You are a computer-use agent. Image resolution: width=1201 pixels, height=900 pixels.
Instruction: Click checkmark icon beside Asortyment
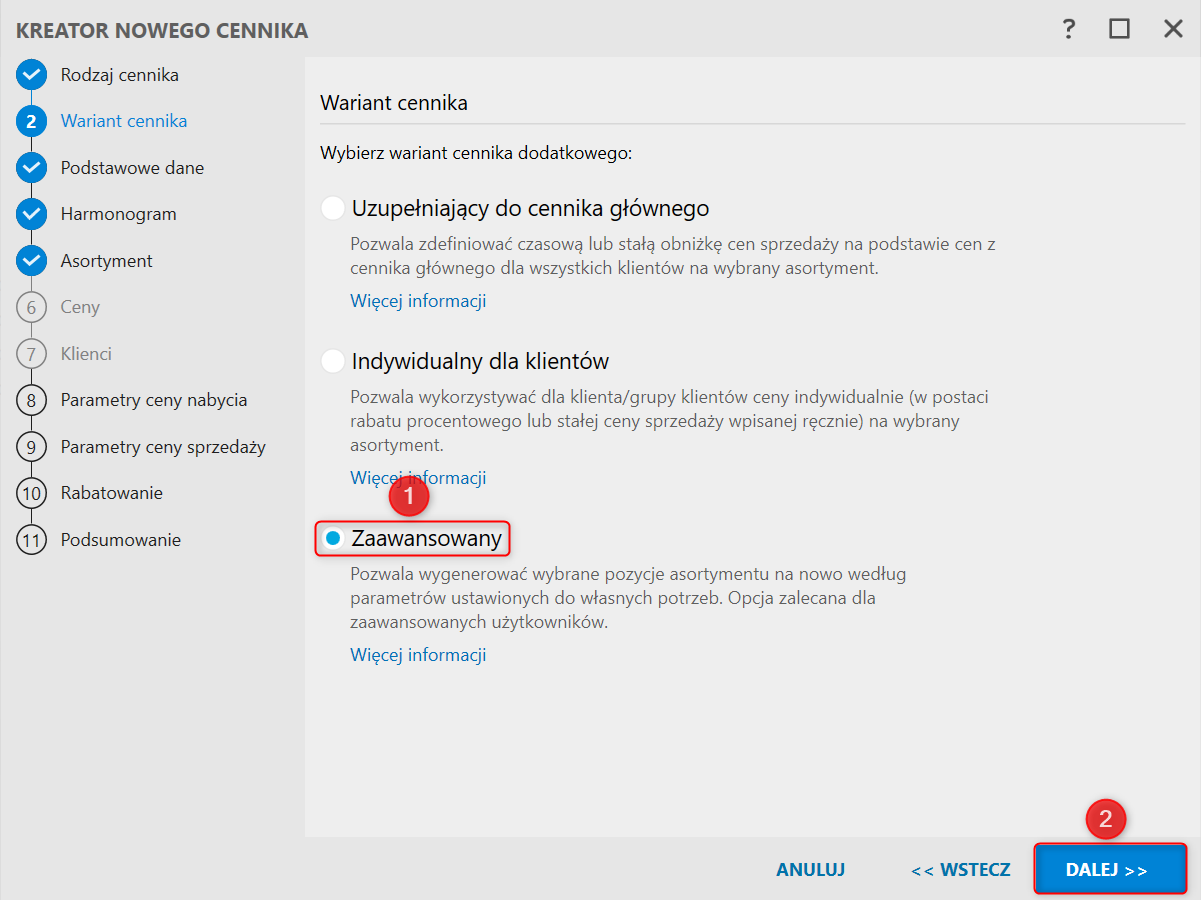tap(32, 261)
